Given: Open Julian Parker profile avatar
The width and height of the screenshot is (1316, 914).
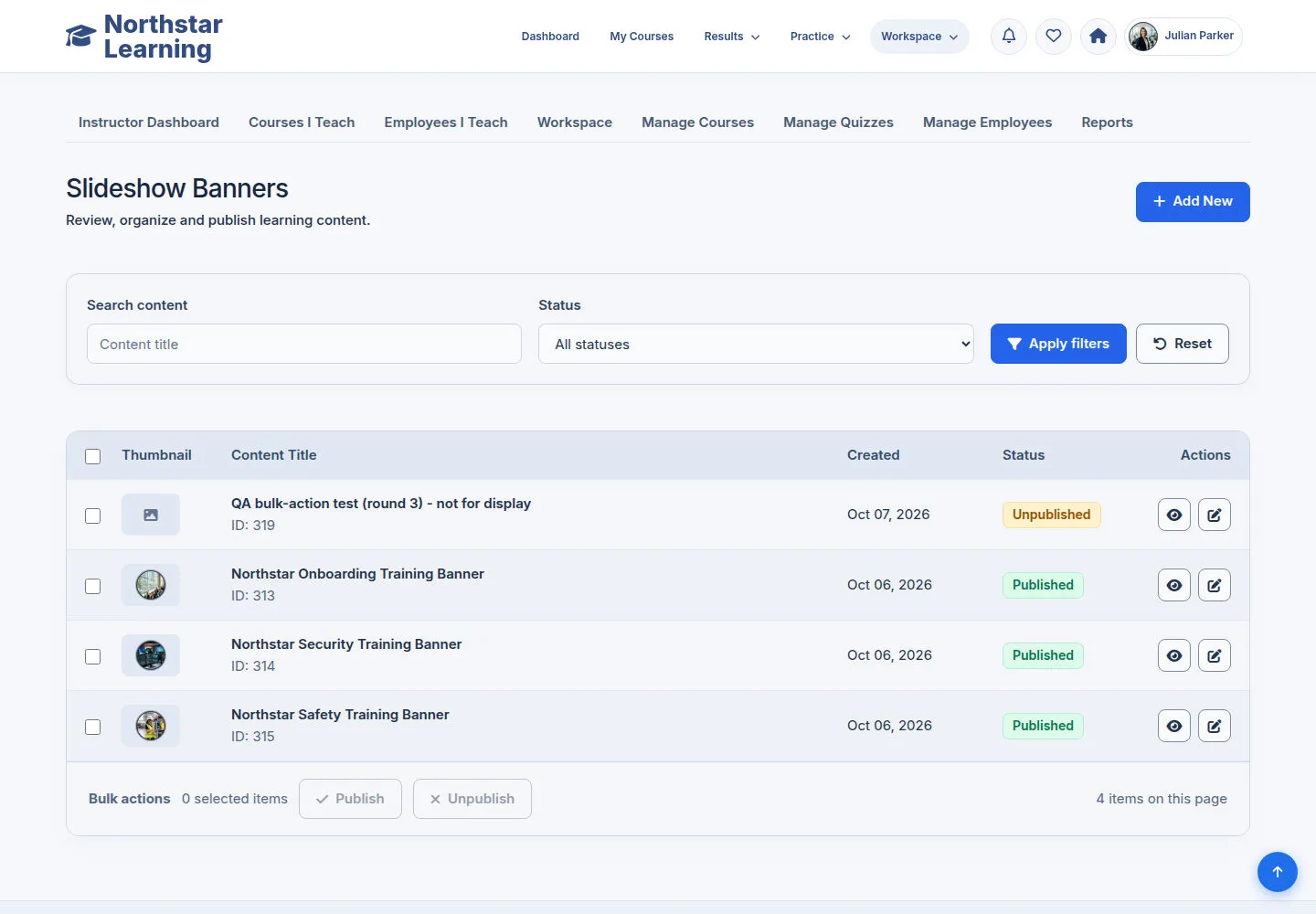Looking at the screenshot, I should click(x=1143, y=37).
